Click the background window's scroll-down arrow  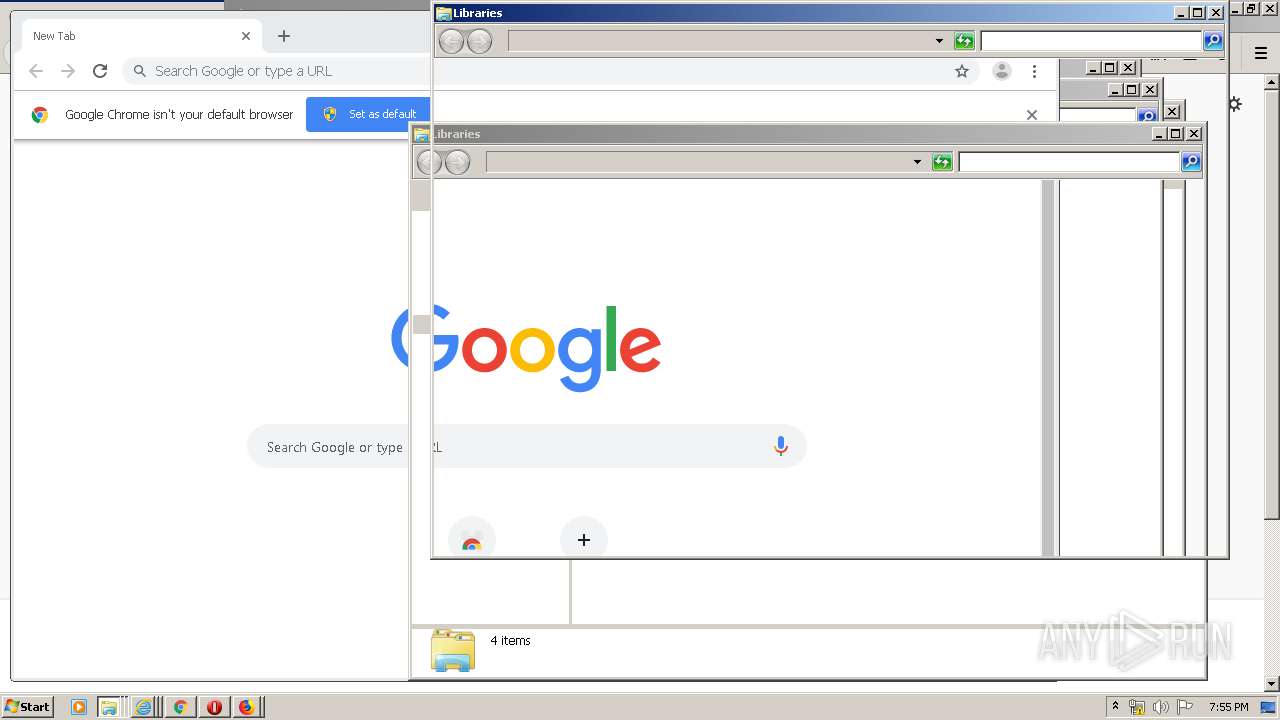pyautogui.click(x=1271, y=684)
